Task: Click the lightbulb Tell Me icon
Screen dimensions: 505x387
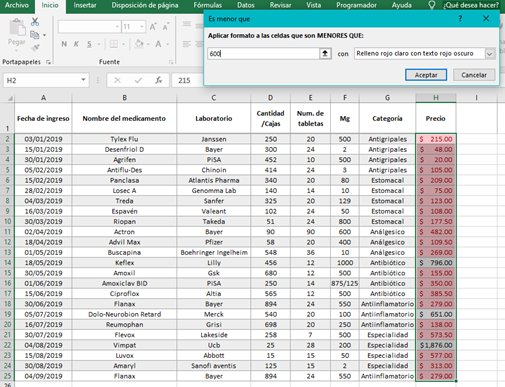Action: coord(432,5)
